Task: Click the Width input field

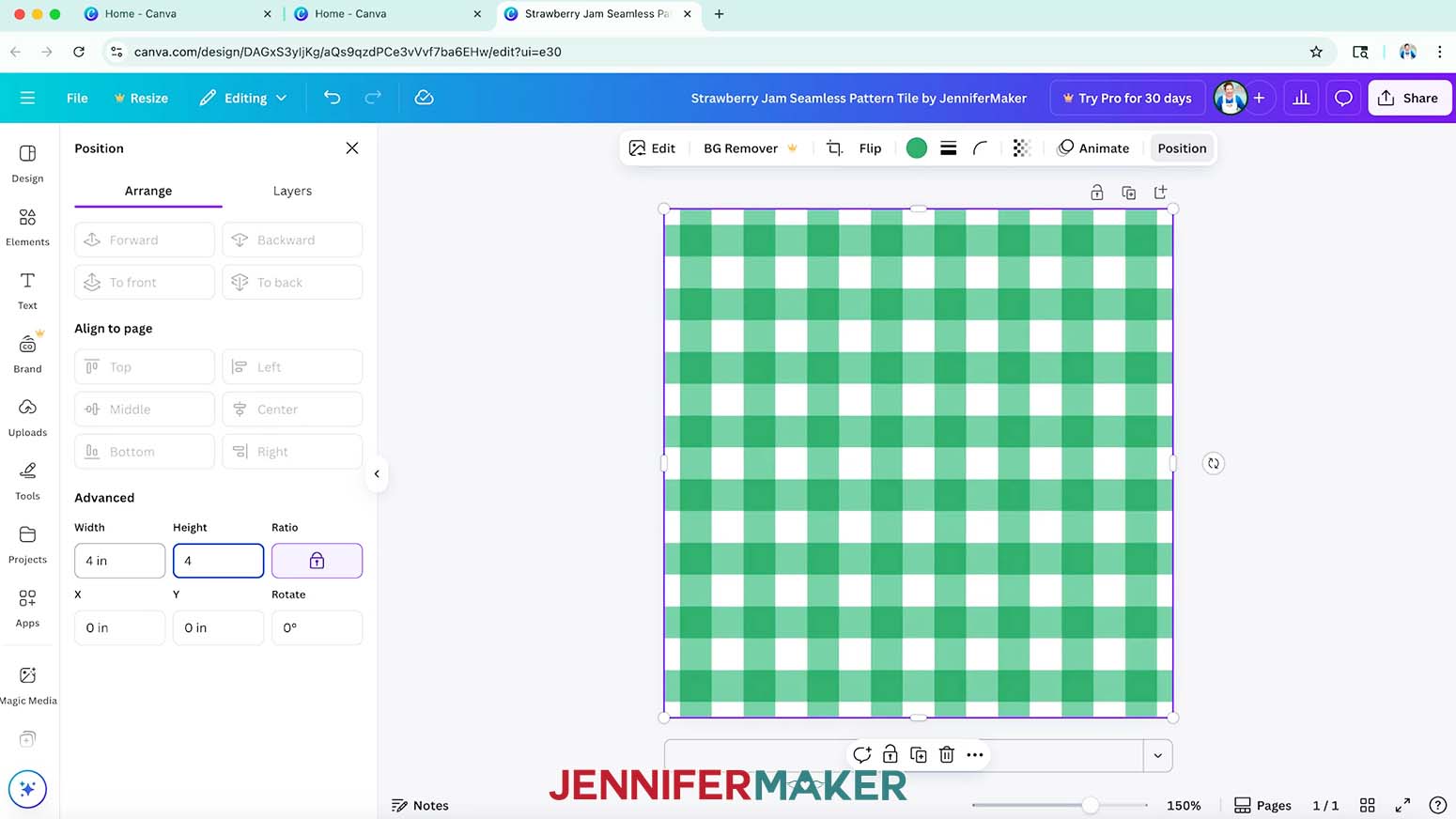Action: click(120, 561)
